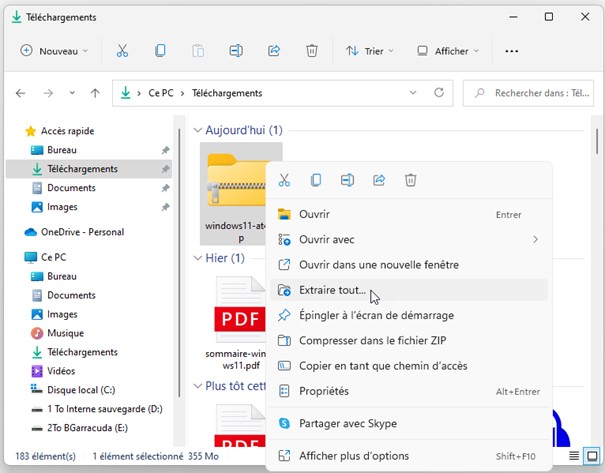
Task: Select Extraire tout... from context menu
Action: [333, 290]
